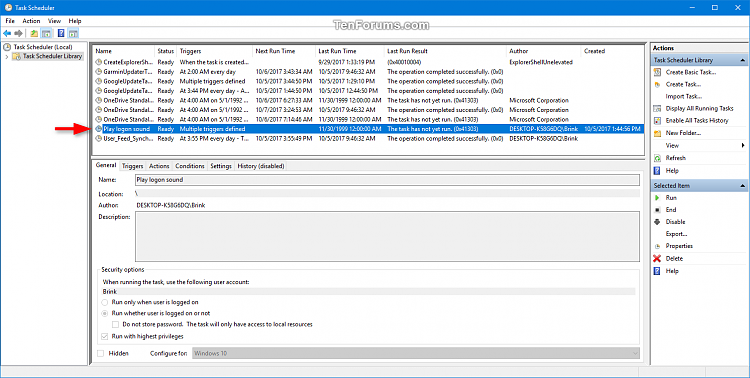Switch to the History (disabled) tab

click(261, 166)
